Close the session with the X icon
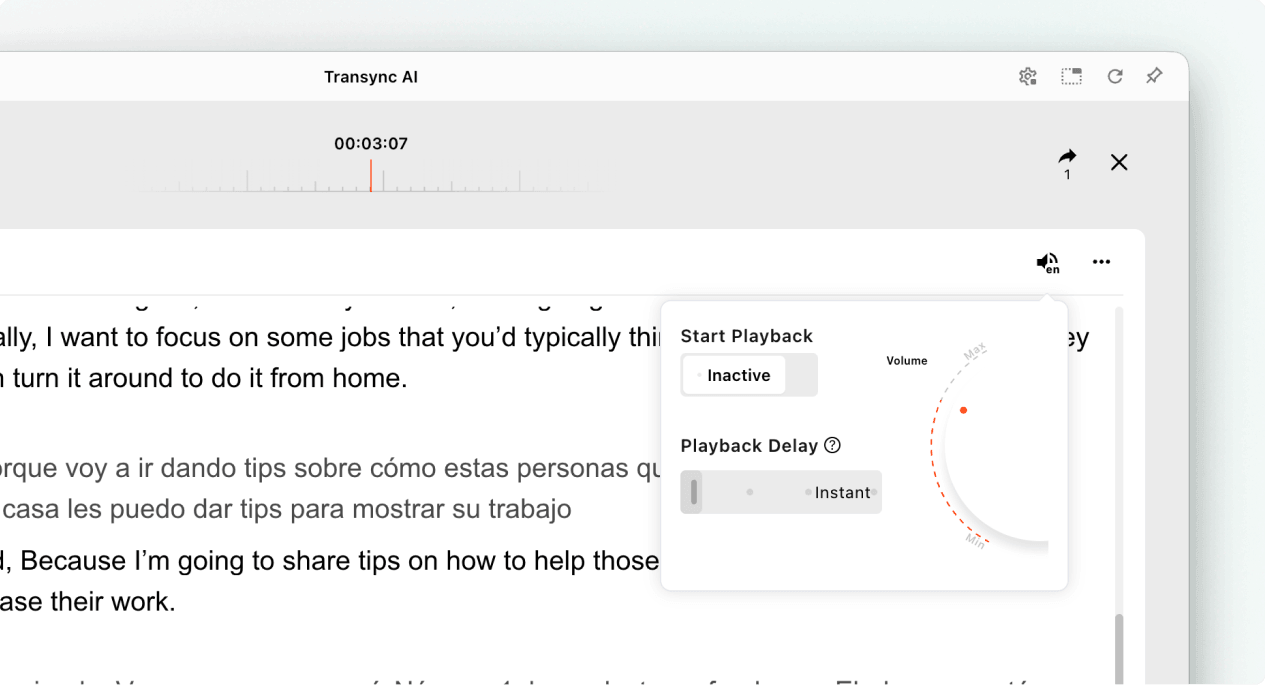Viewport: 1265px width, 685px height. coord(1119,162)
